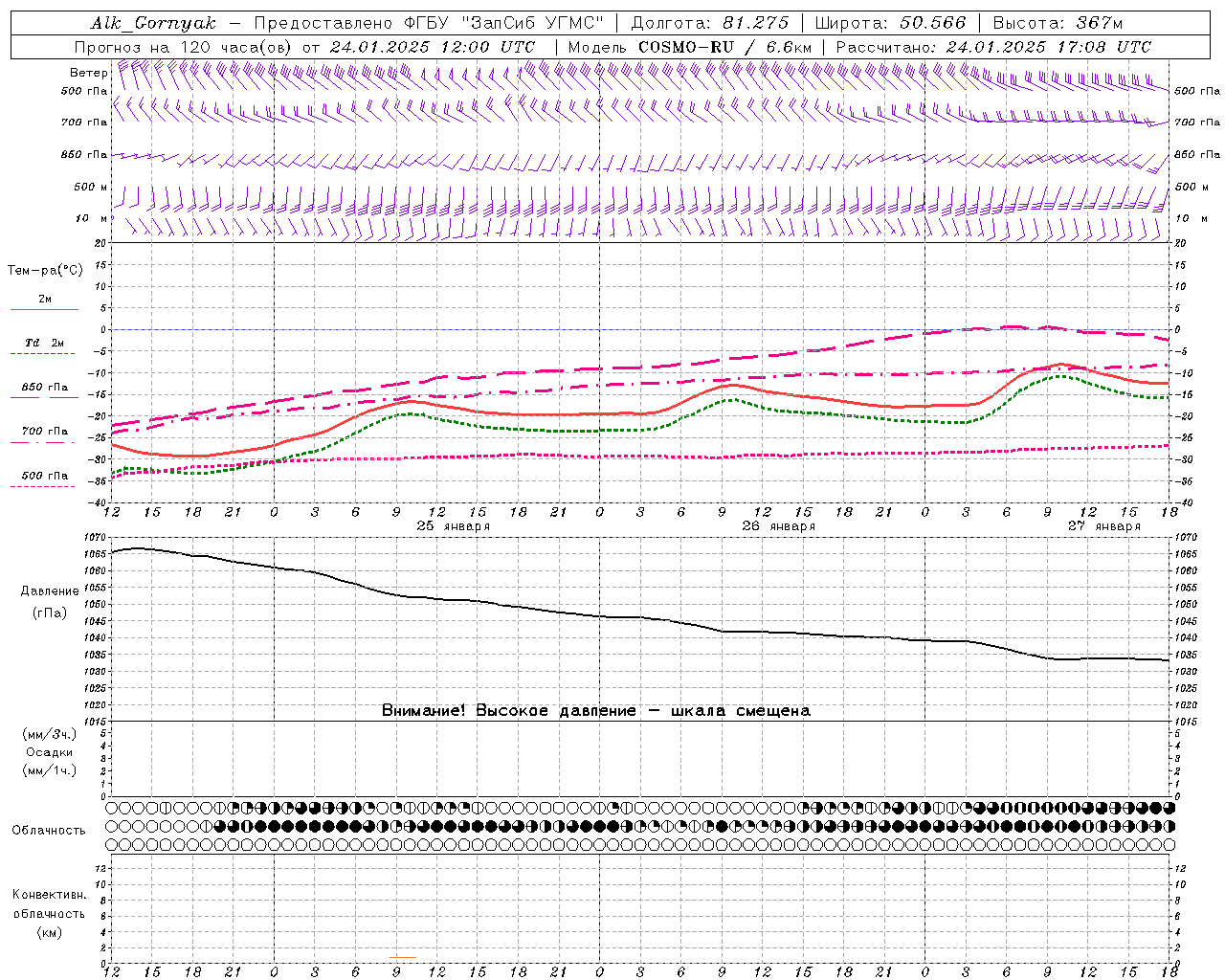Viewport: 1225px width, 980px height.
Task: Select the model name COSMO-RU / 6.6км
Action: (x=725, y=47)
